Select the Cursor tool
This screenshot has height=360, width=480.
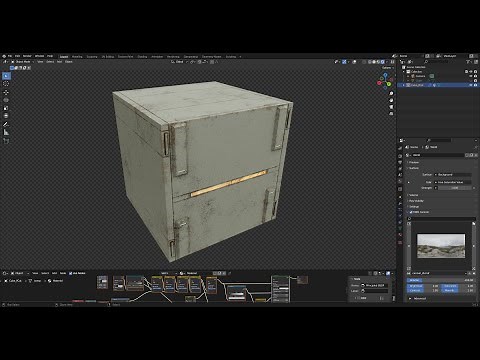[6, 84]
